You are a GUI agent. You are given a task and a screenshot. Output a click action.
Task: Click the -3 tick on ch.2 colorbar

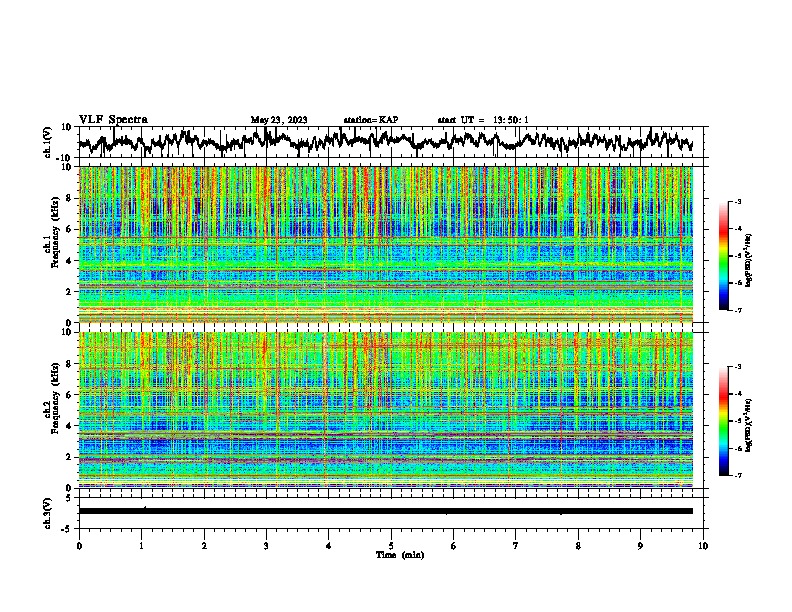click(x=737, y=367)
